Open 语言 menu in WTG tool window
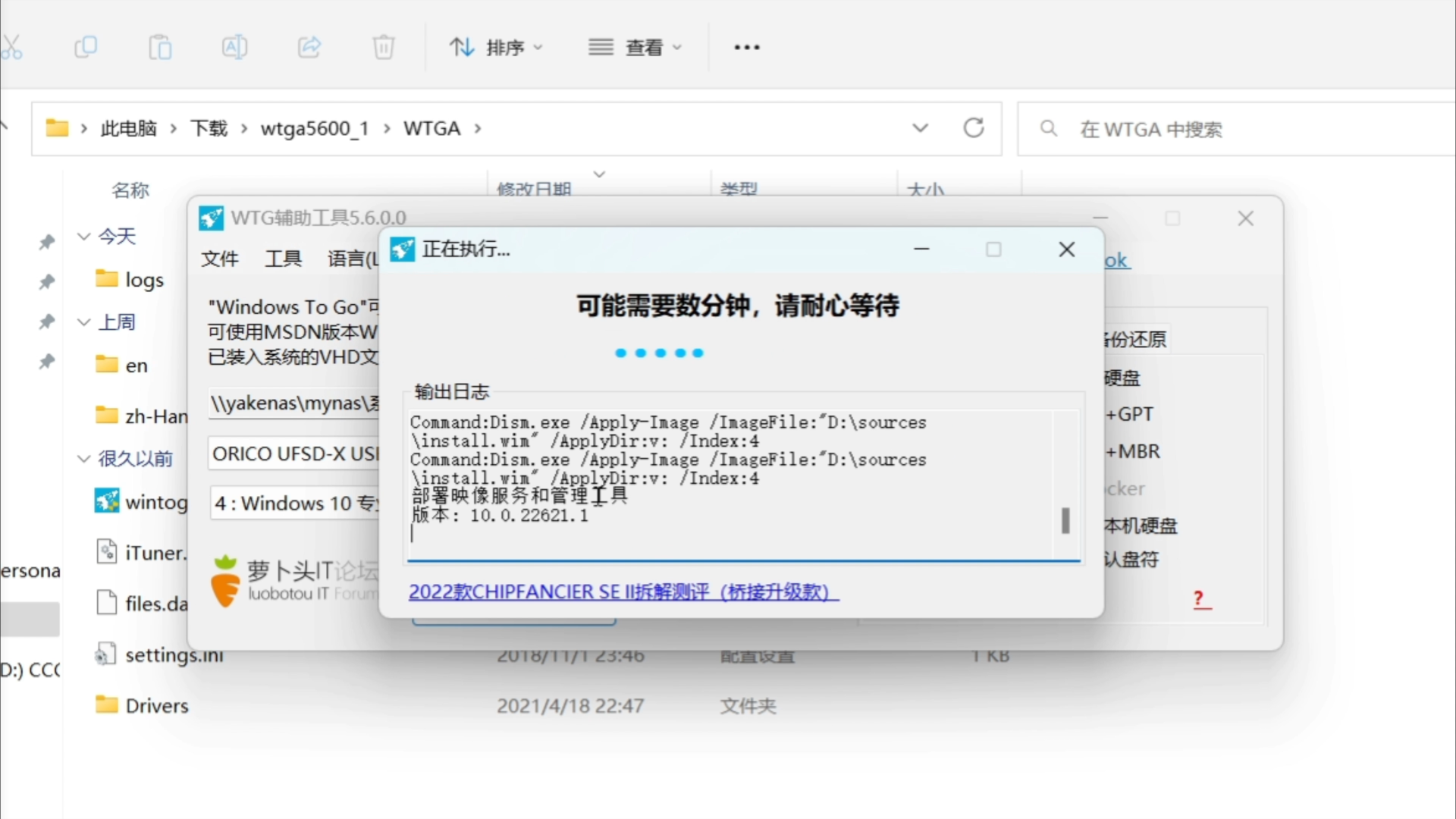Screen dimensions: 1456x819 pyautogui.click(x=352, y=259)
